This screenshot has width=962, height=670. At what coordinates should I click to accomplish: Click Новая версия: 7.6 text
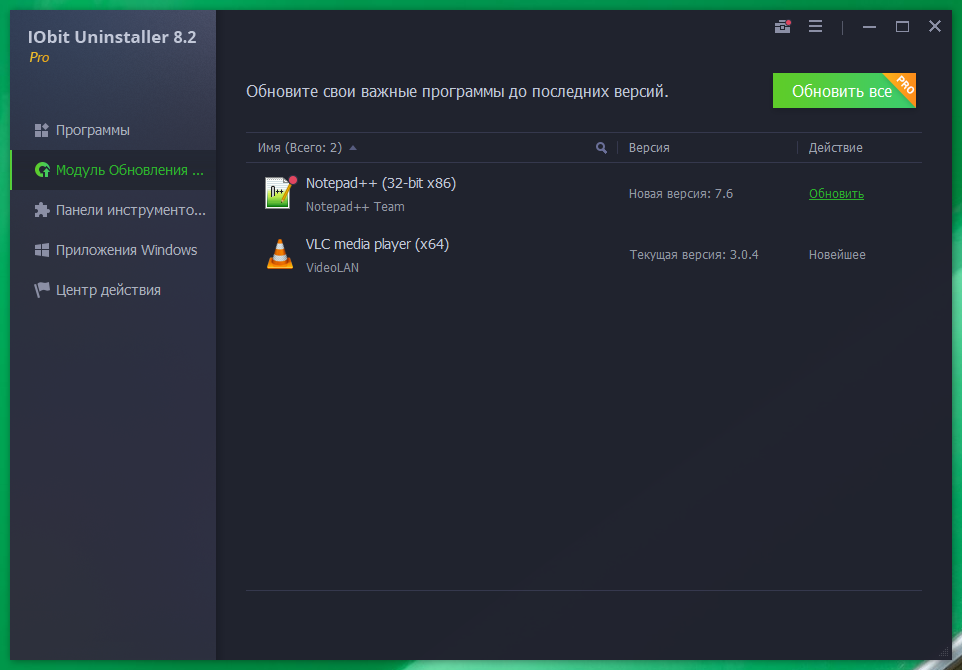[681, 194]
